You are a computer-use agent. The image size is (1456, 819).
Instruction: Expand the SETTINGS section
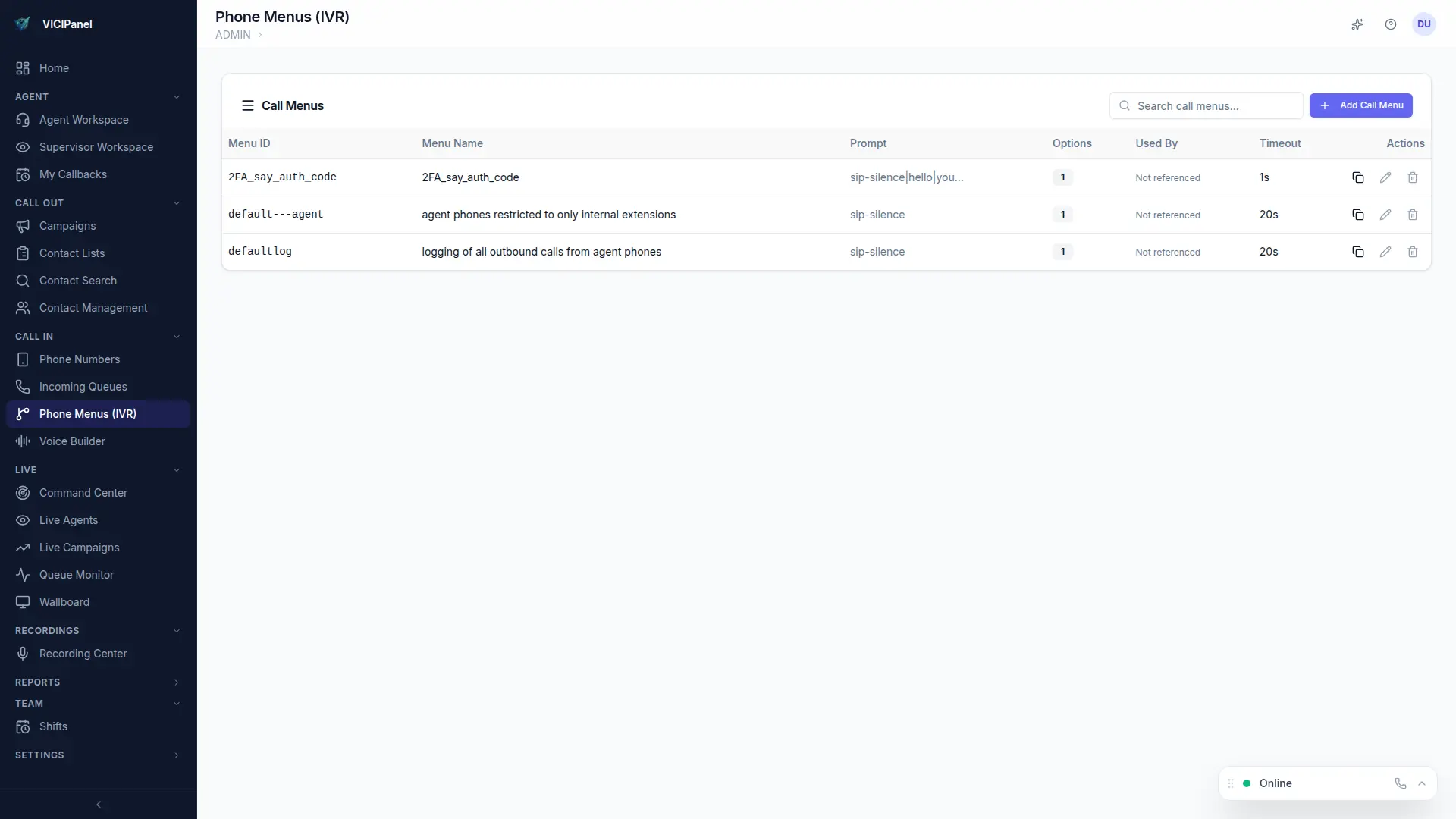click(177, 755)
